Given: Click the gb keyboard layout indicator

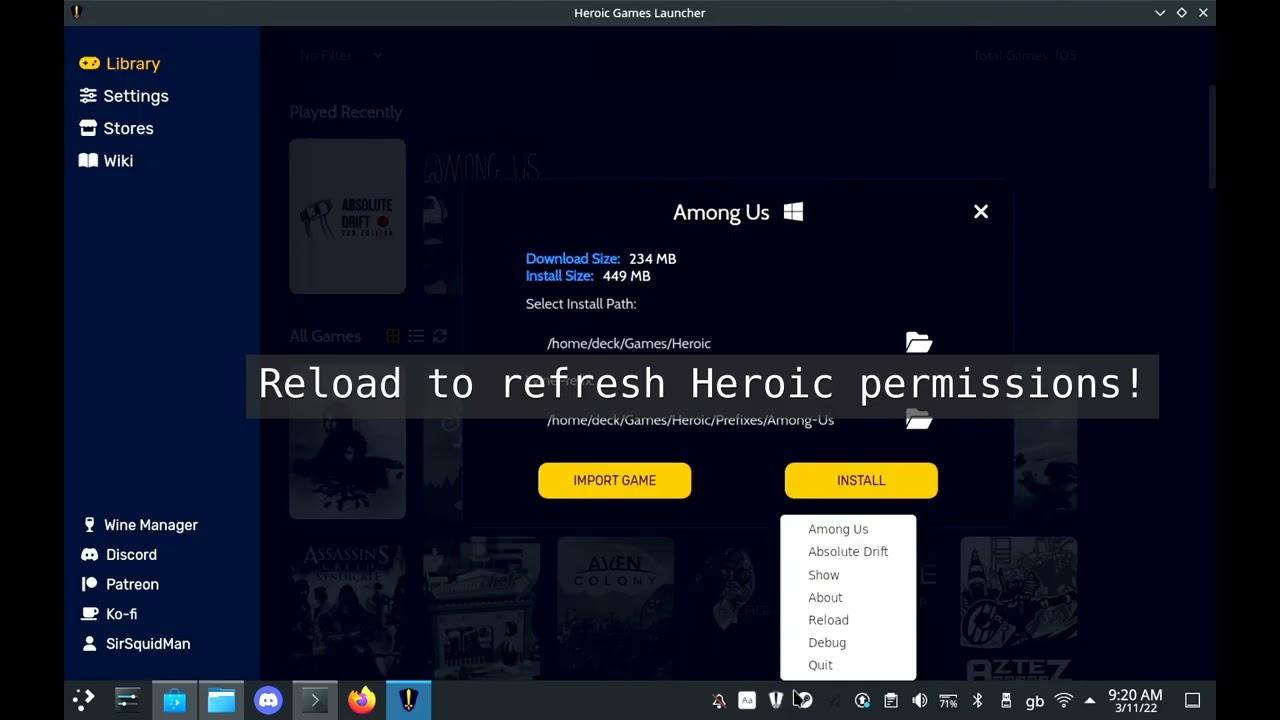Looking at the screenshot, I should [1035, 701].
